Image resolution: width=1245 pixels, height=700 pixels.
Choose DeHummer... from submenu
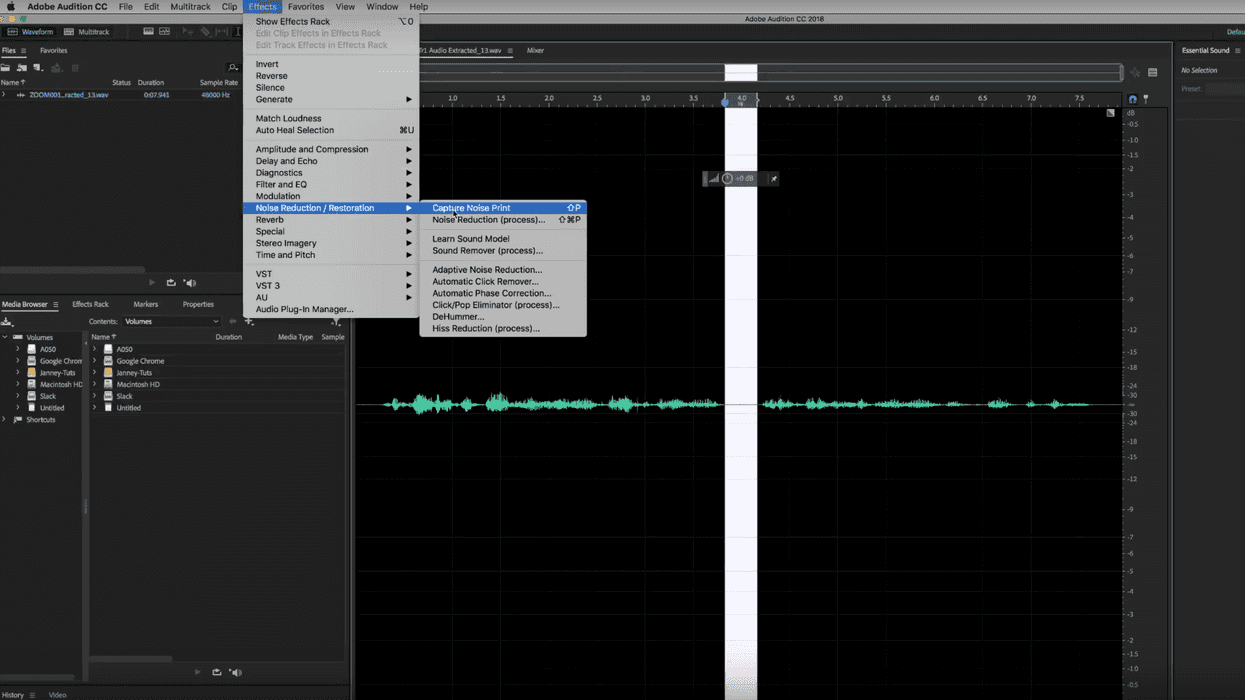coord(503,317)
